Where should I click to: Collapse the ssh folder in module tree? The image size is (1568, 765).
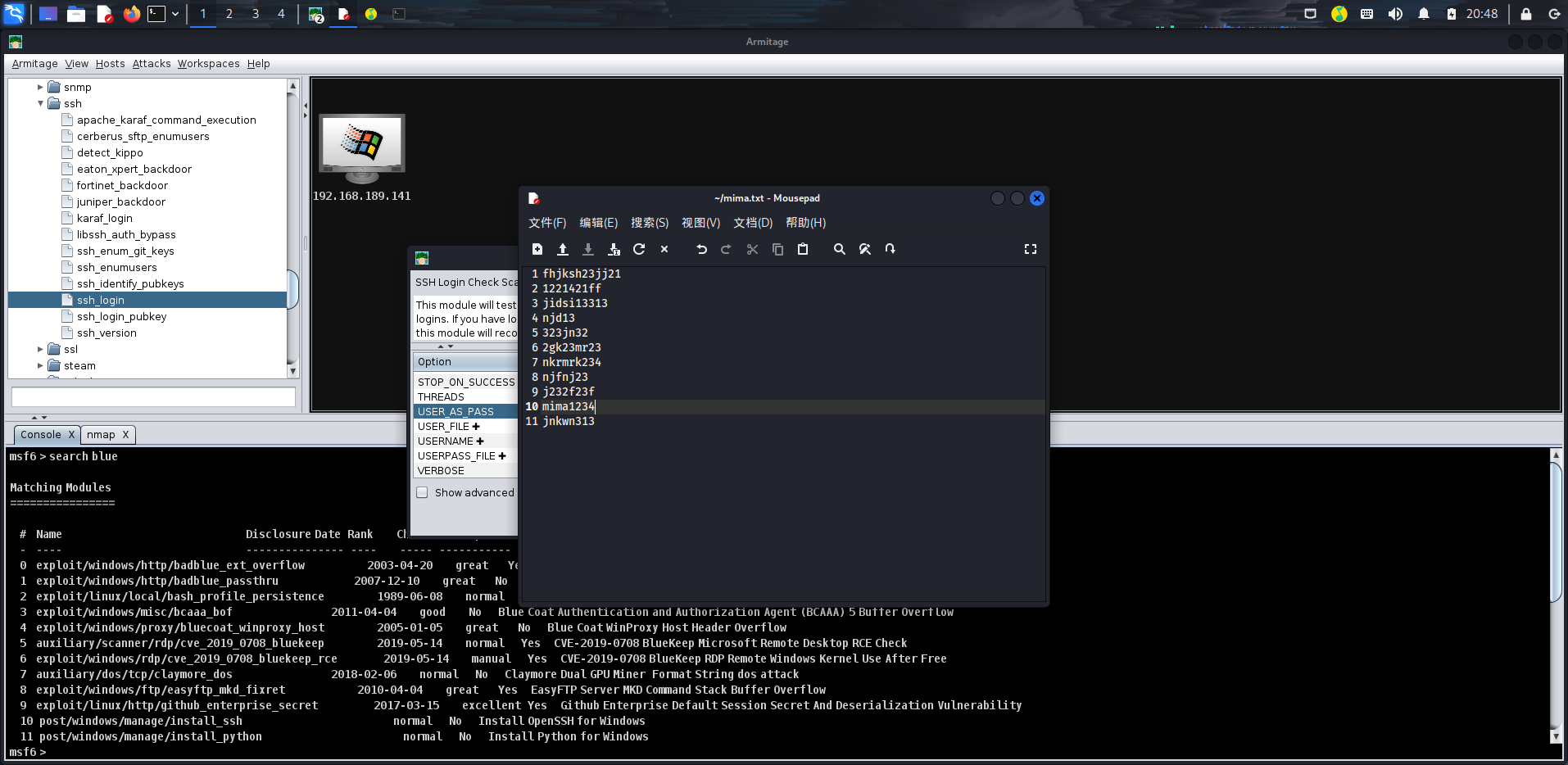(x=41, y=103)
